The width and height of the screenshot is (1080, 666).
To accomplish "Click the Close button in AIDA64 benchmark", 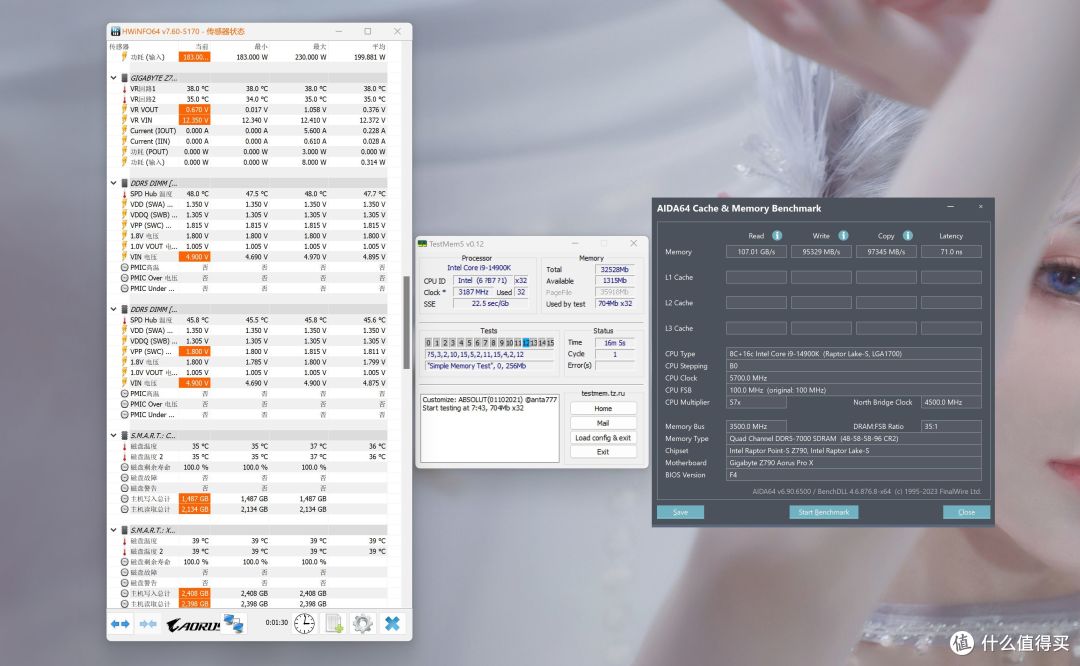I will click(x=966, y=512).
